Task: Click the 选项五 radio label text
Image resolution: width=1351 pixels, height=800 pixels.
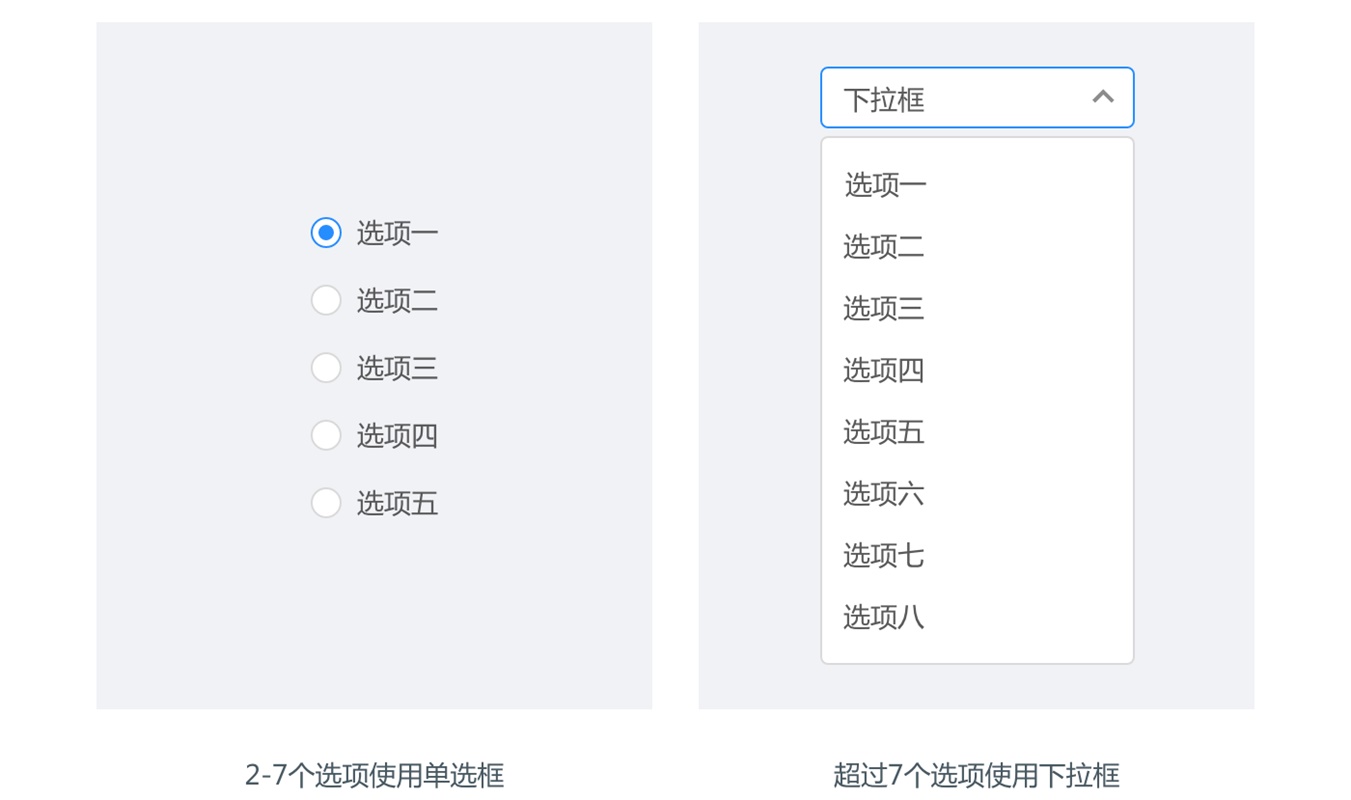Action: [x=398, y=503]
